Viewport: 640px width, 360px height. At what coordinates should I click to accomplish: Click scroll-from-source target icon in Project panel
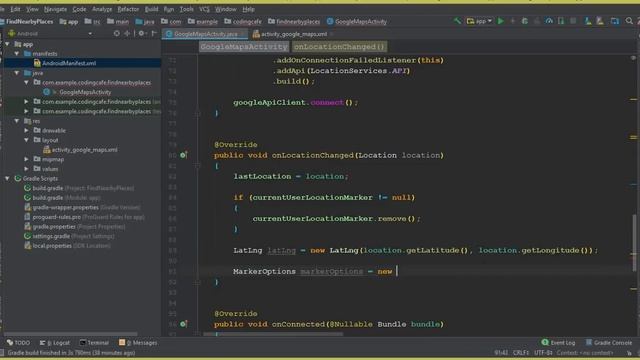point(117,33)
